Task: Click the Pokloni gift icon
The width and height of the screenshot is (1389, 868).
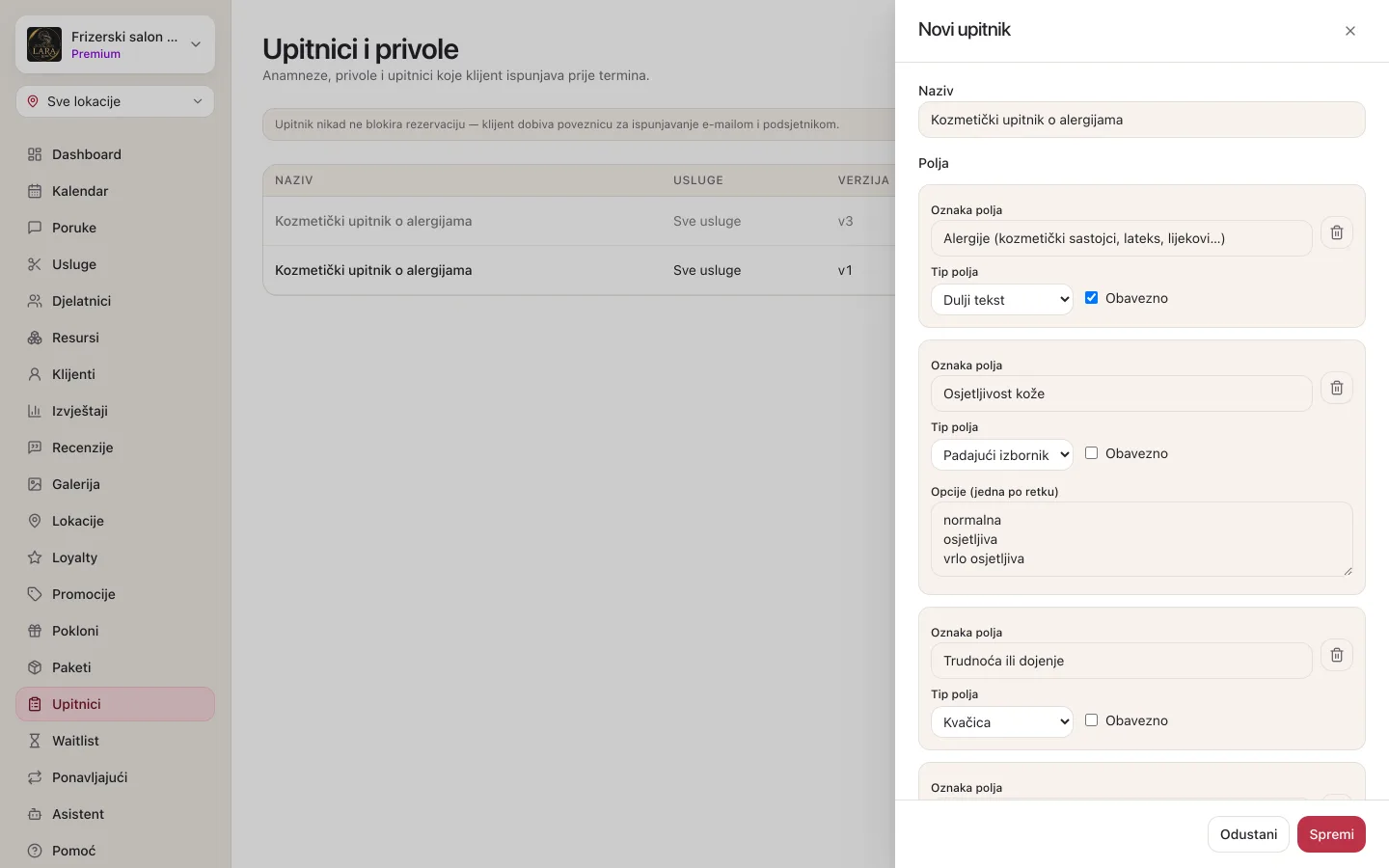Action: pos(35,631)
